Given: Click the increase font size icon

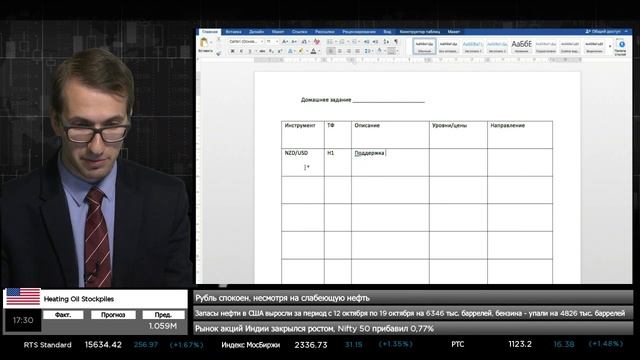Looking at the screenshot, I should pos(284,42).
